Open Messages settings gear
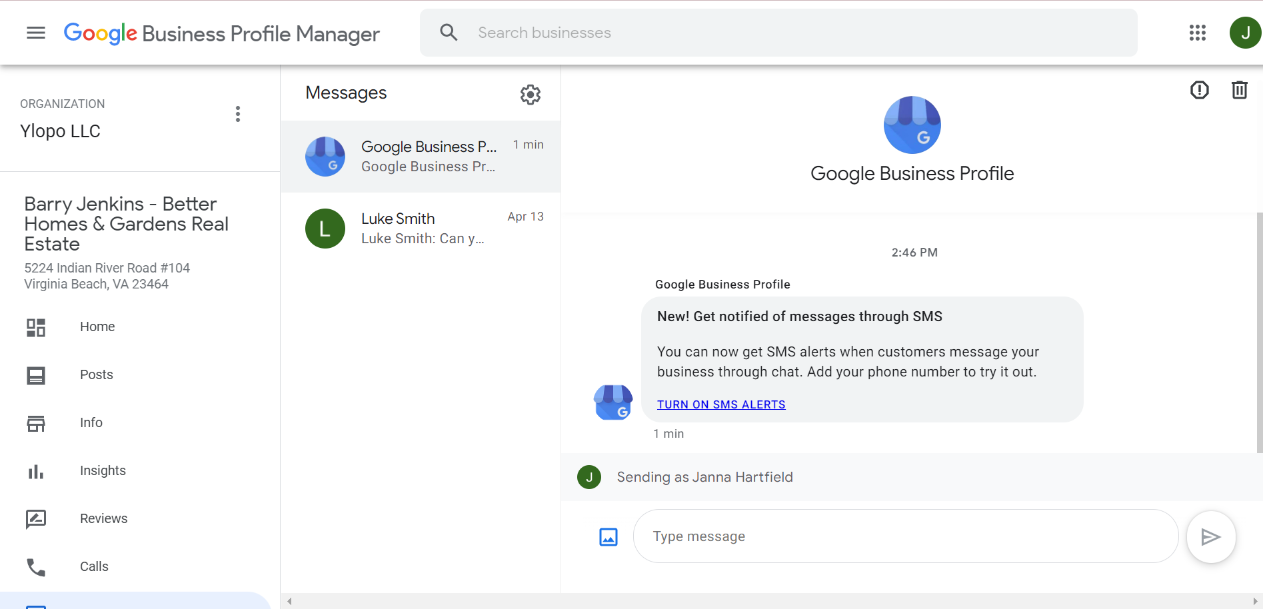 tap(530, 94)
